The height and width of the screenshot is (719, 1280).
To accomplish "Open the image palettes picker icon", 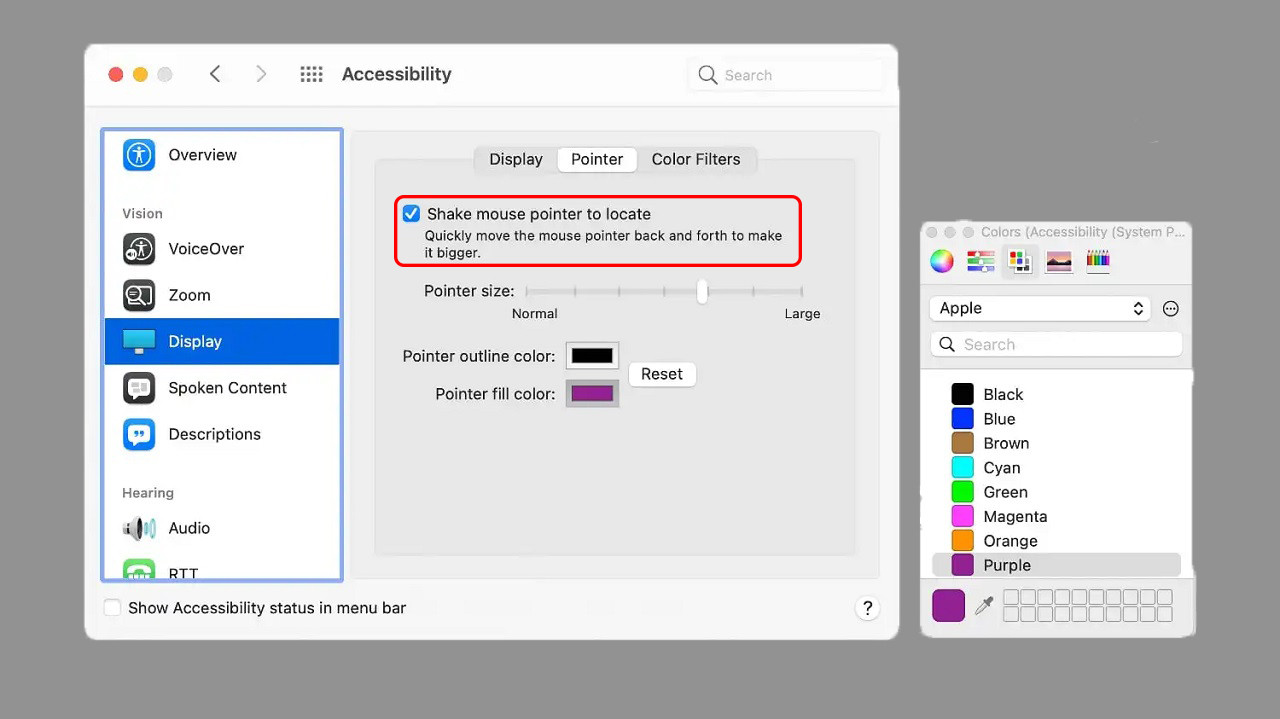I will [1059, 261].
